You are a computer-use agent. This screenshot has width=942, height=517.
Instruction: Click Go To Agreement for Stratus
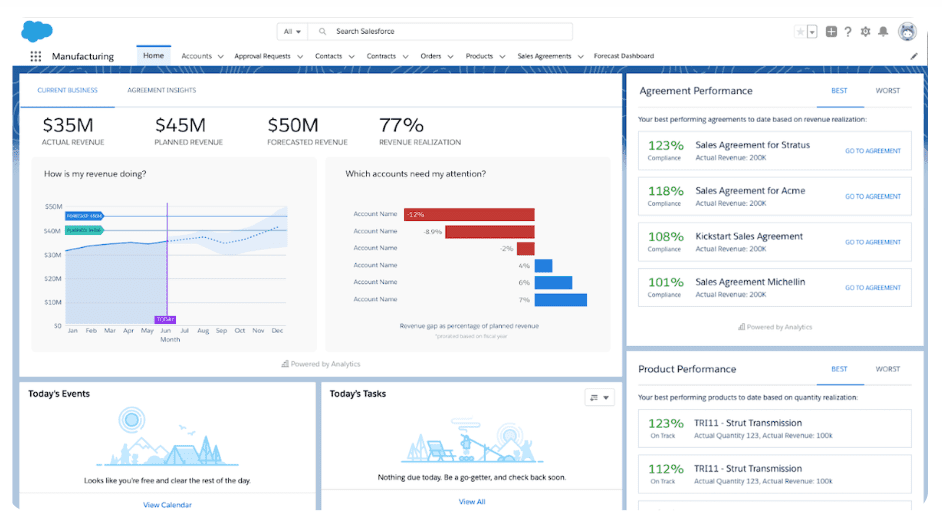pos(872,151)
